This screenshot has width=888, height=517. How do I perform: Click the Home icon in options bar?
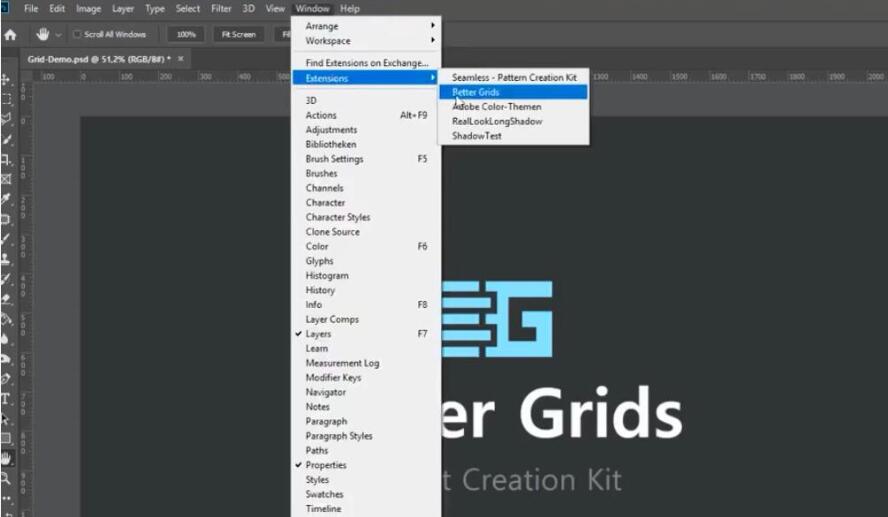(x=10, y=35)
